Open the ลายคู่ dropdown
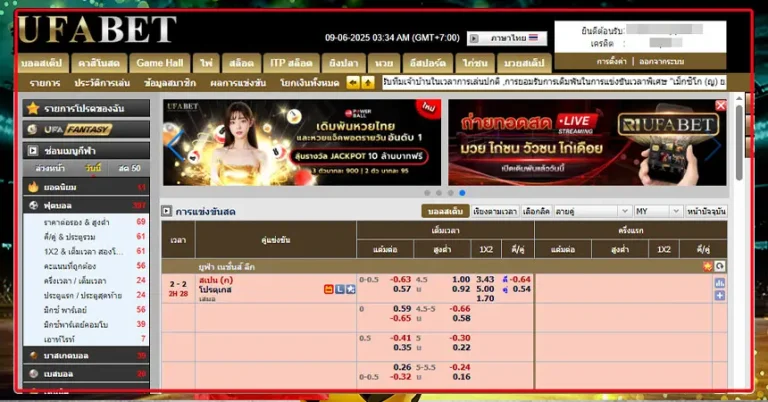 coord(593,211)
